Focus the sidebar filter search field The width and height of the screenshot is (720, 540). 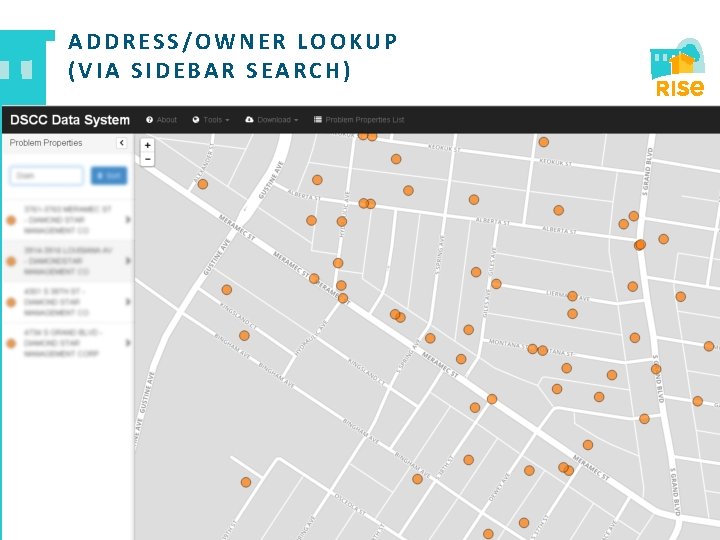point(47,176)
